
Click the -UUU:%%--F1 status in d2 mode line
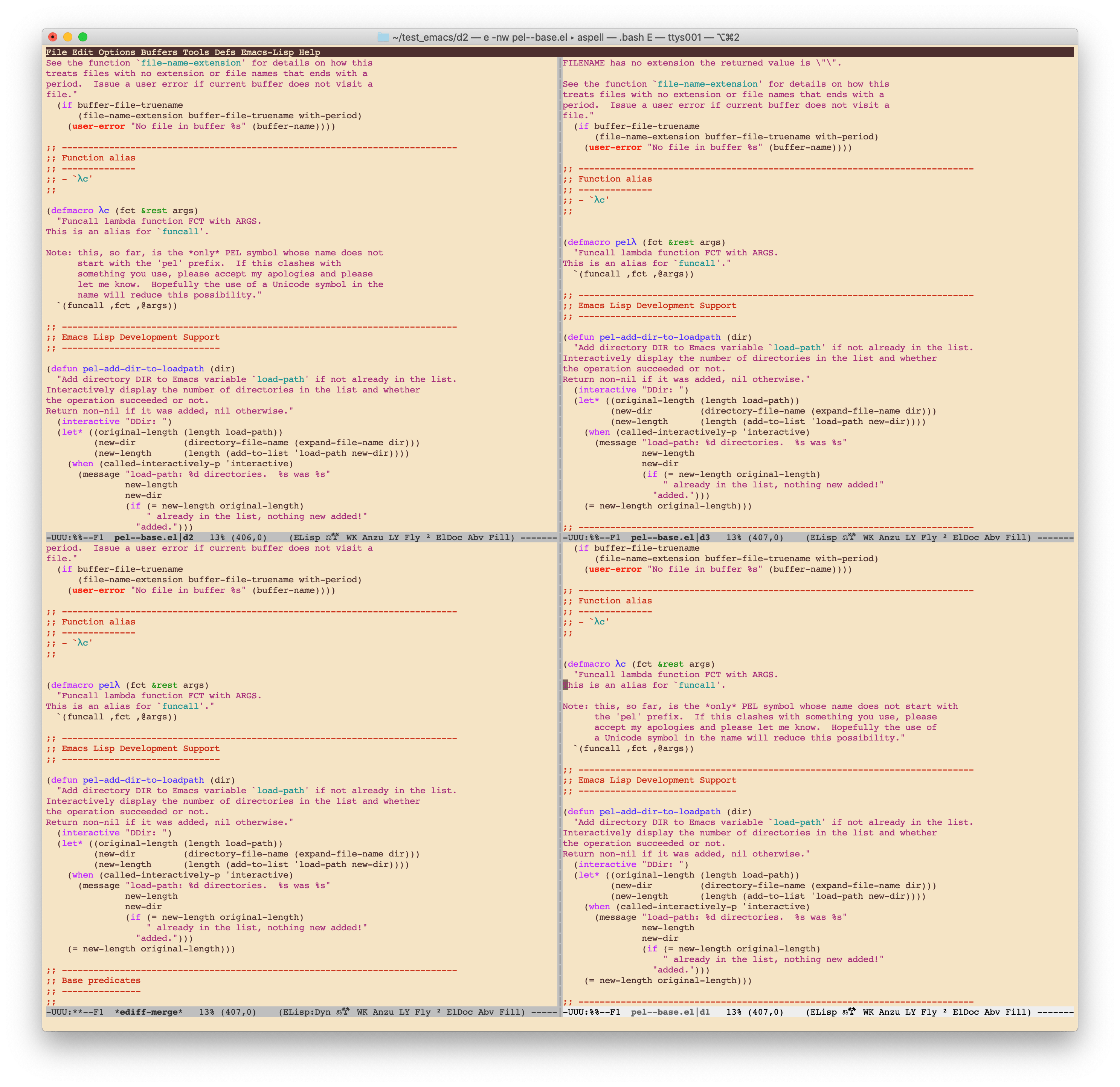(75, 537)
